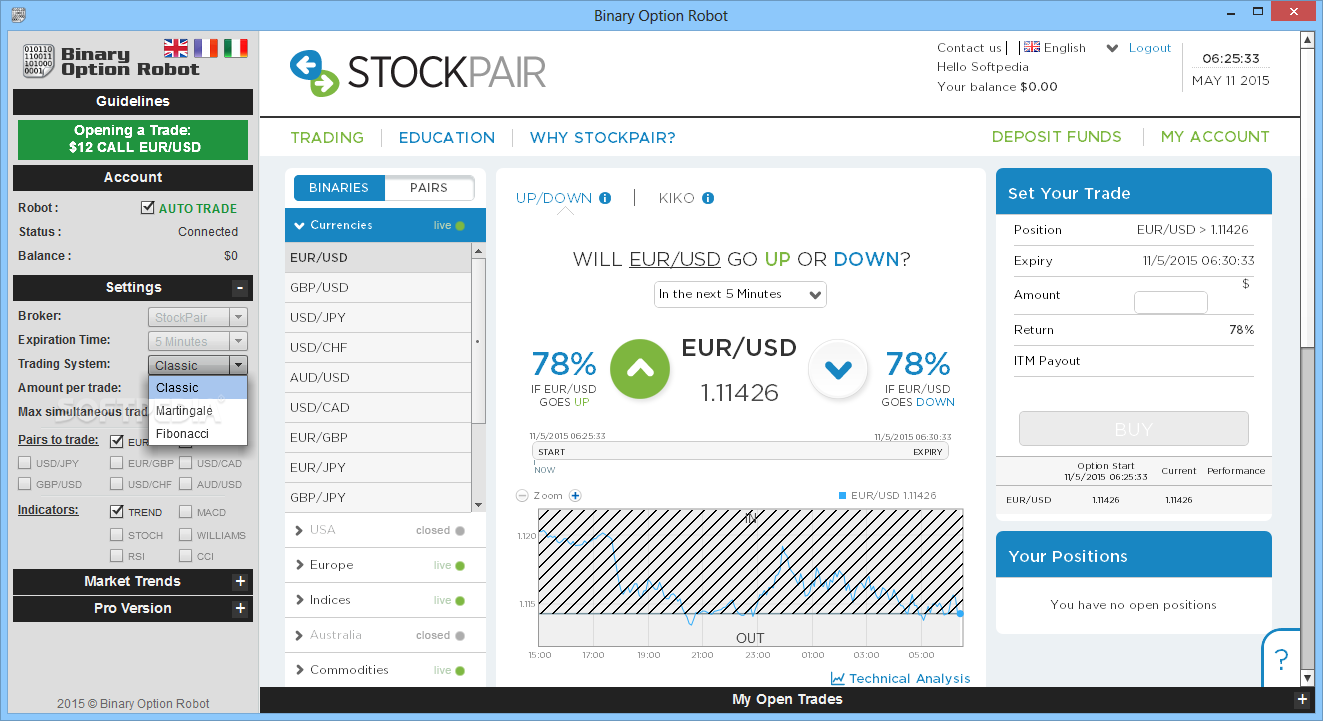1323x721 pixels.
Task: Click the time progress bar NOW marker
Action: pyautogui.click(x=545, y=469)
